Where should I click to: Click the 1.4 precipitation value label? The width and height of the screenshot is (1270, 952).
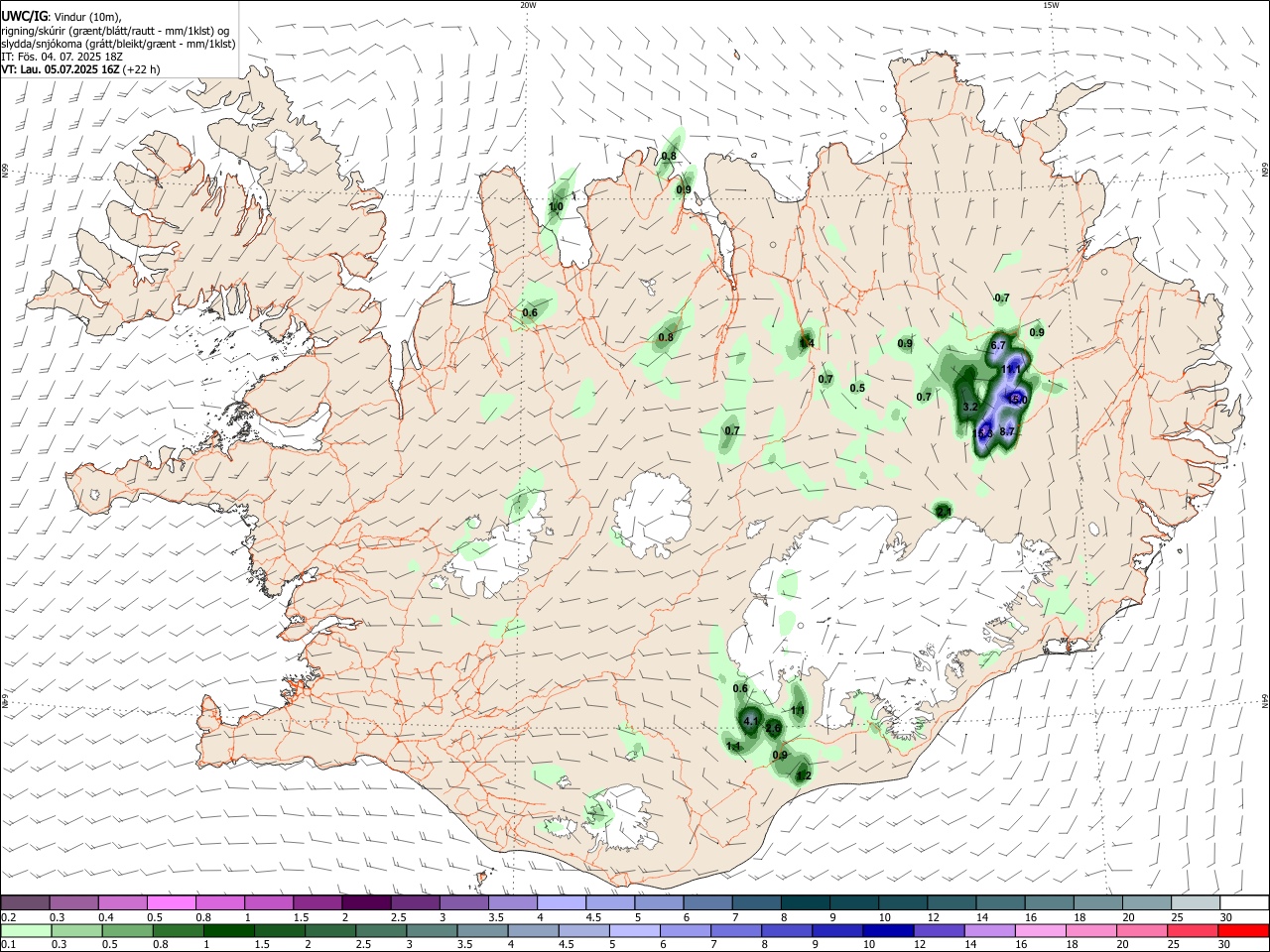click(x=807, y=343)
